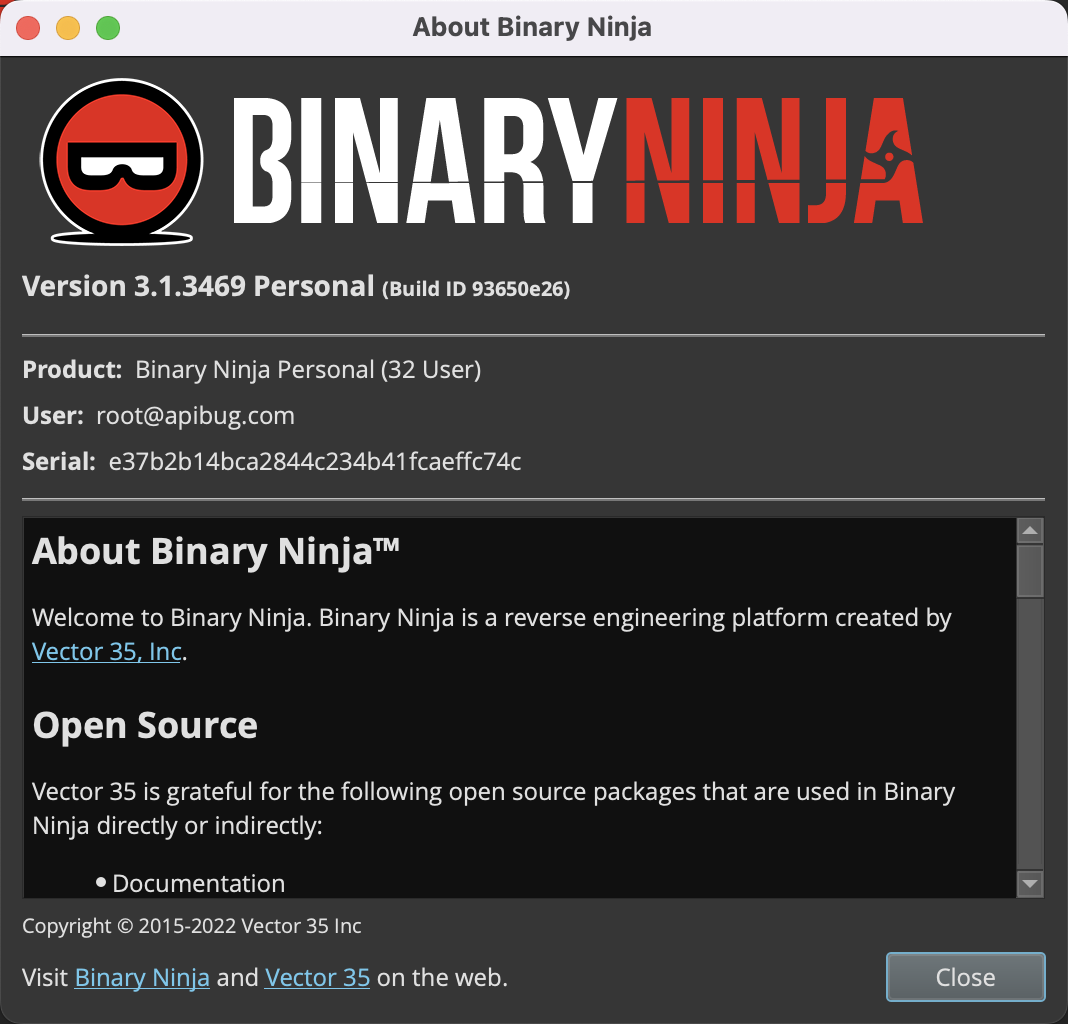The height and width of the screenshot is (1024, 1068).
Task: Click the Binary Ninja round mascot logo
Action: (122, 158)
